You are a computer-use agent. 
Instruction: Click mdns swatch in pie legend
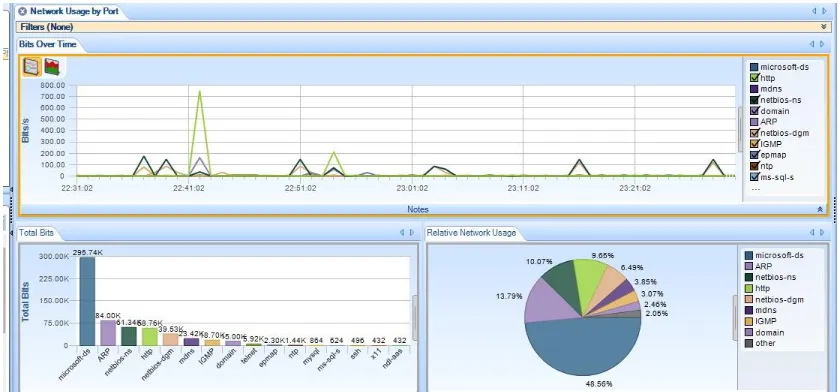click(x=749, y=310)
